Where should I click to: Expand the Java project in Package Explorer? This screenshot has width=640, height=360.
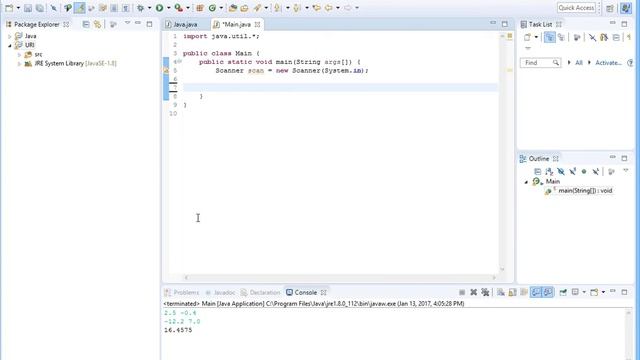(x=10, y=36)
